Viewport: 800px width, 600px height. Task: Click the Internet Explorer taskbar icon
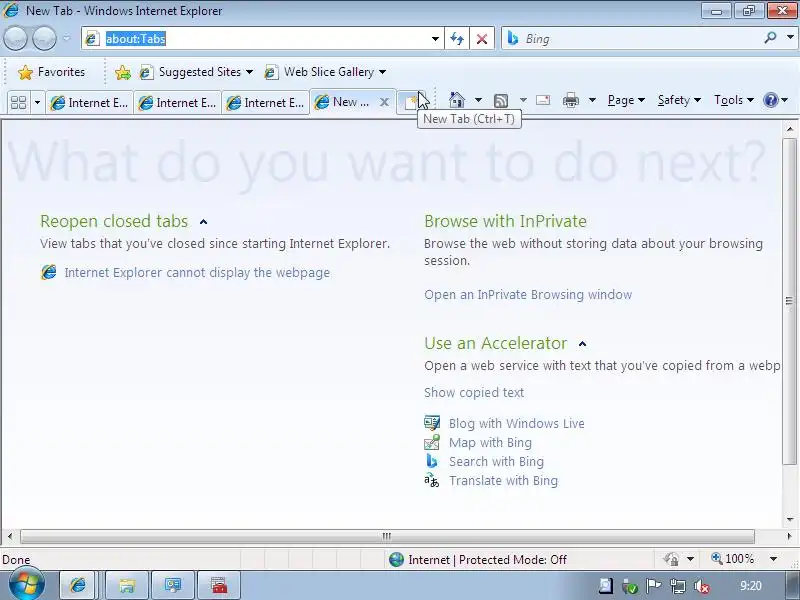(78, 585)
